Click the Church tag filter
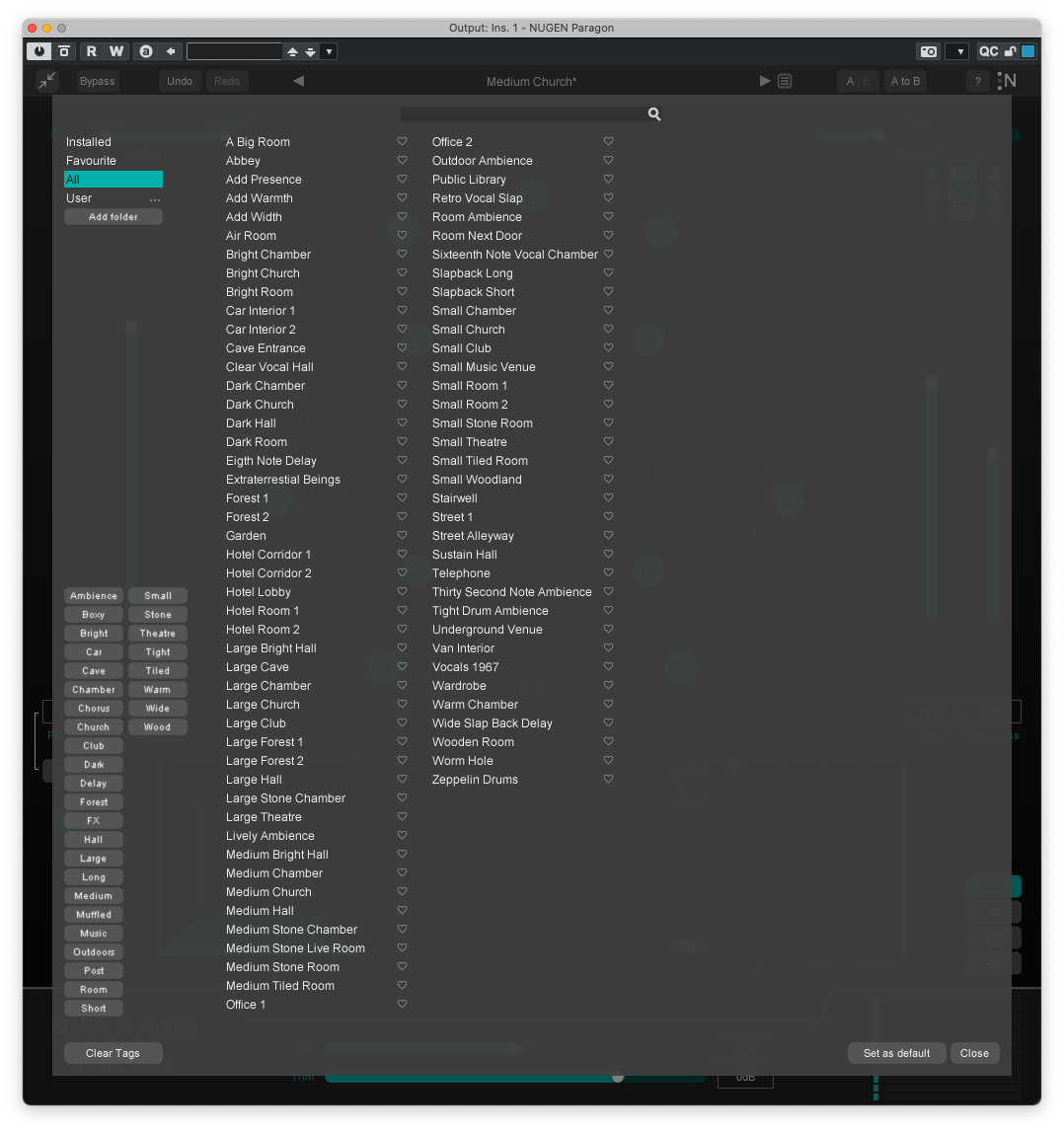Screen dimensions: 1064x1132 pyautogui.click(x=94, y=727)
